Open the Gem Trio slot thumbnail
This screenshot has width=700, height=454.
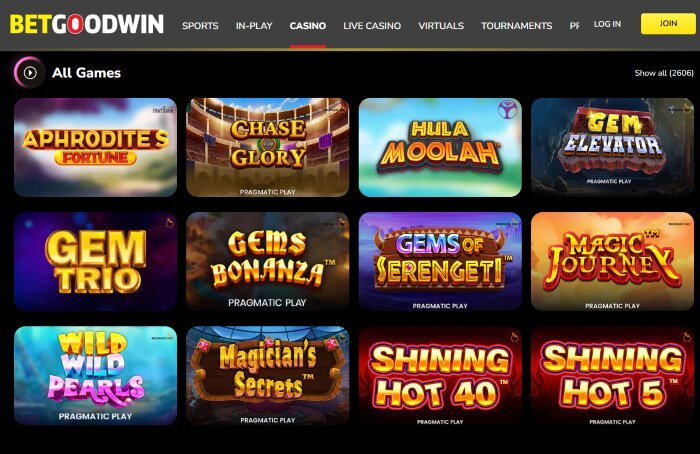click(96, 261)
